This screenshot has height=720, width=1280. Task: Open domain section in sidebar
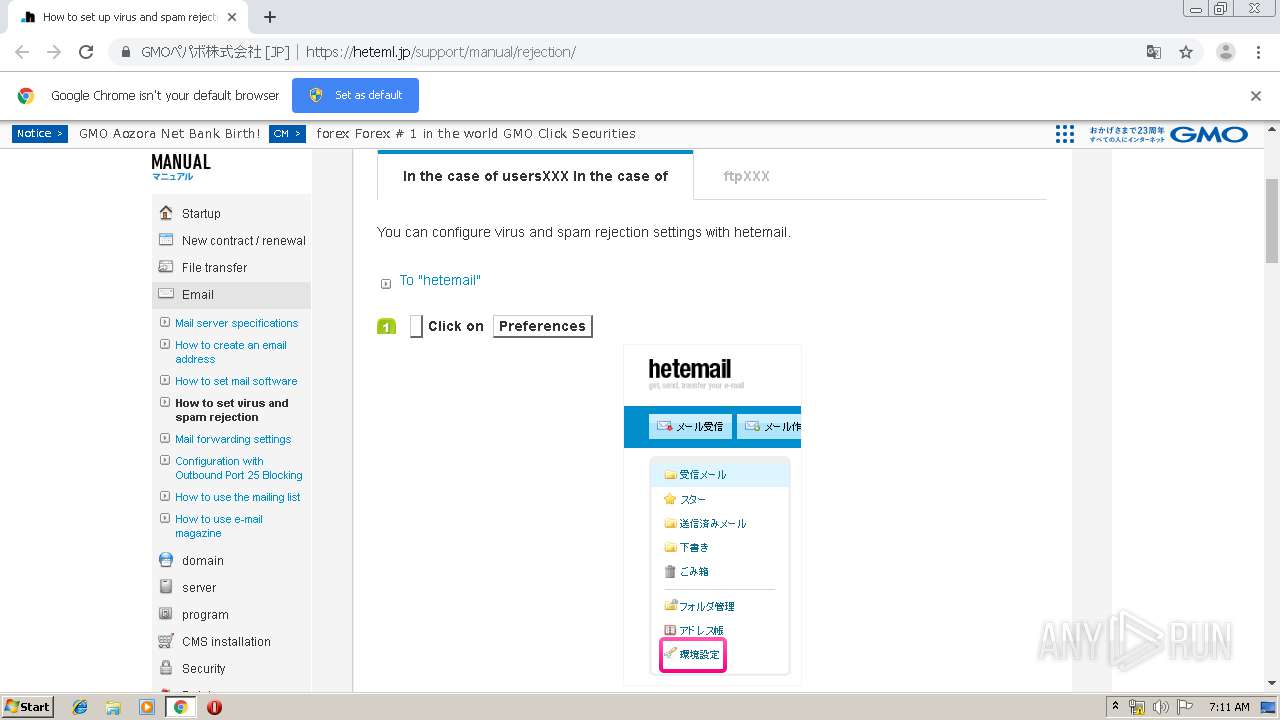point(203,561)
